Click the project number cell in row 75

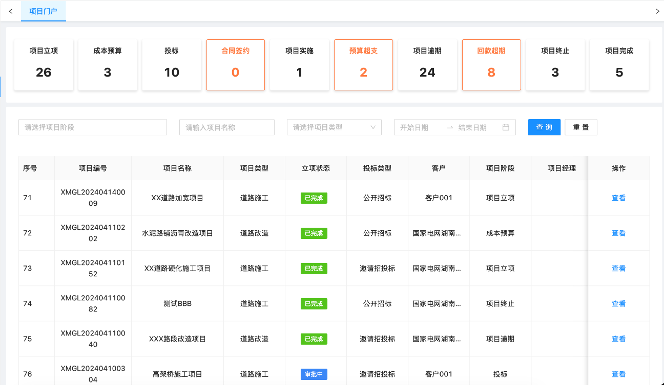point(93,339)
